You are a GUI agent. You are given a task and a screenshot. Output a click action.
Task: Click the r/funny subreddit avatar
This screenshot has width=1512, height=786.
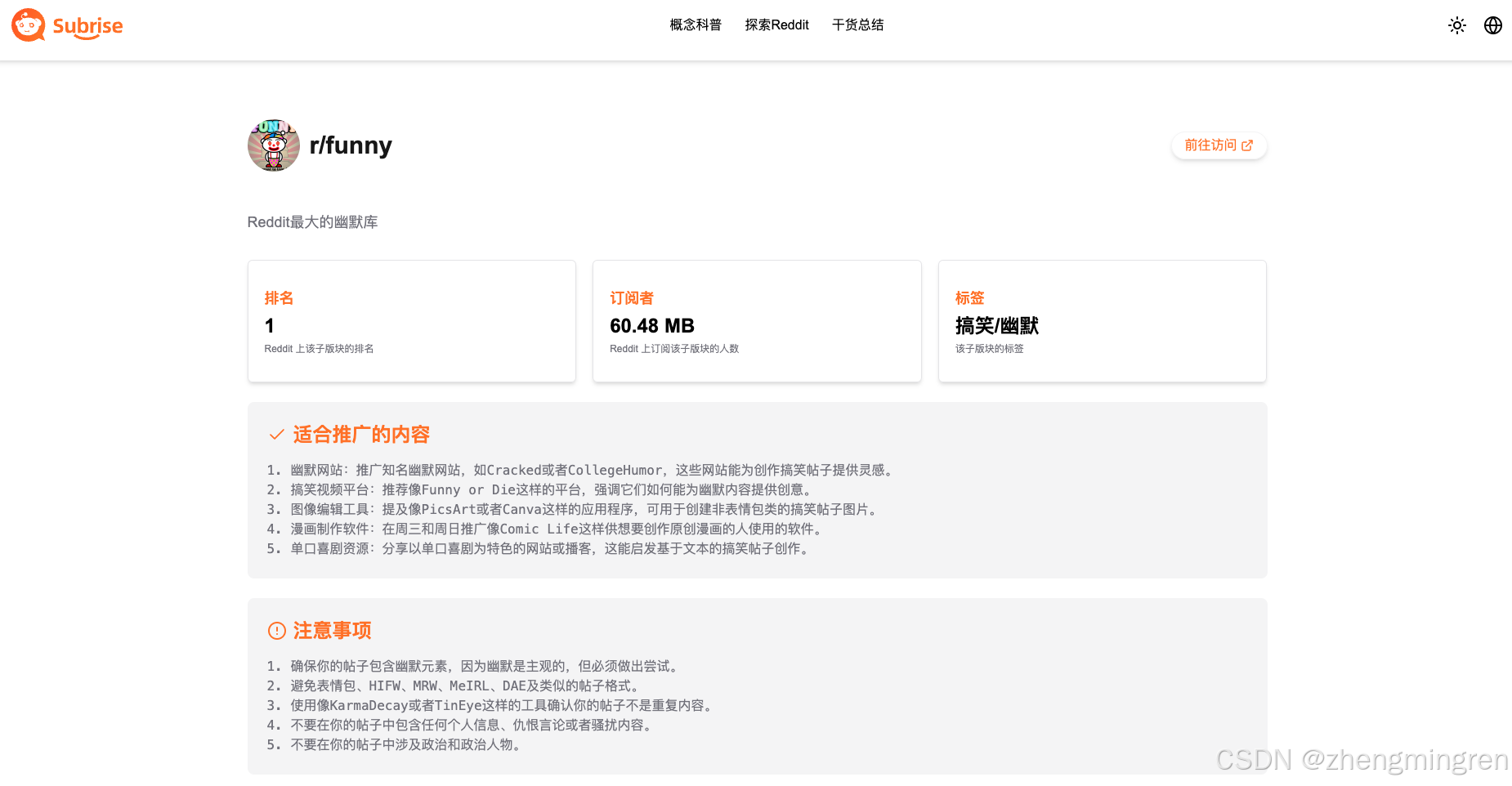point(274,145)
